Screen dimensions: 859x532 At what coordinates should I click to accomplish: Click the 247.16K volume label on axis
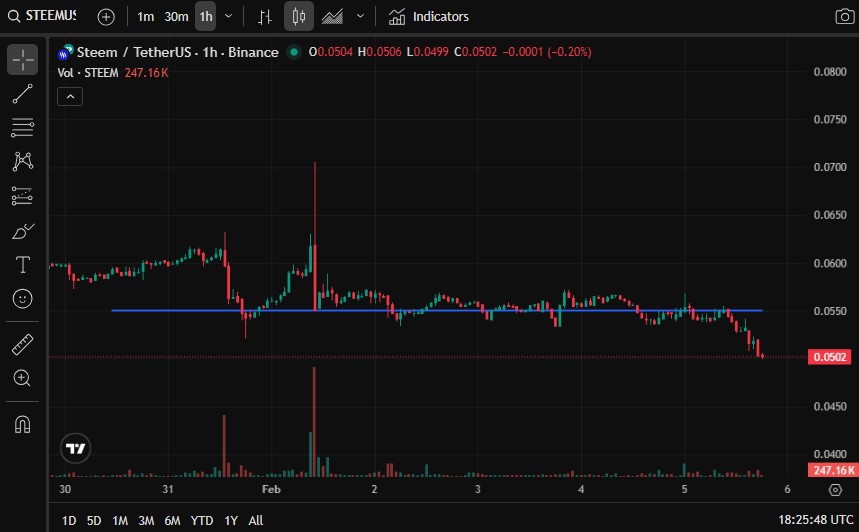point(833,470)
